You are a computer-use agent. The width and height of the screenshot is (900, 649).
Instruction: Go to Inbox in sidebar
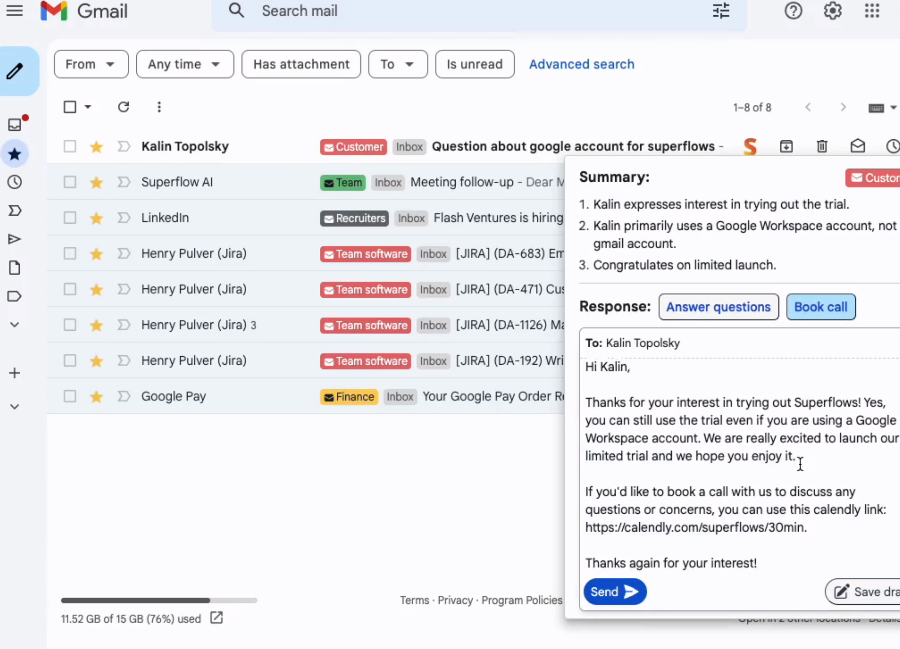pos(15,125)
